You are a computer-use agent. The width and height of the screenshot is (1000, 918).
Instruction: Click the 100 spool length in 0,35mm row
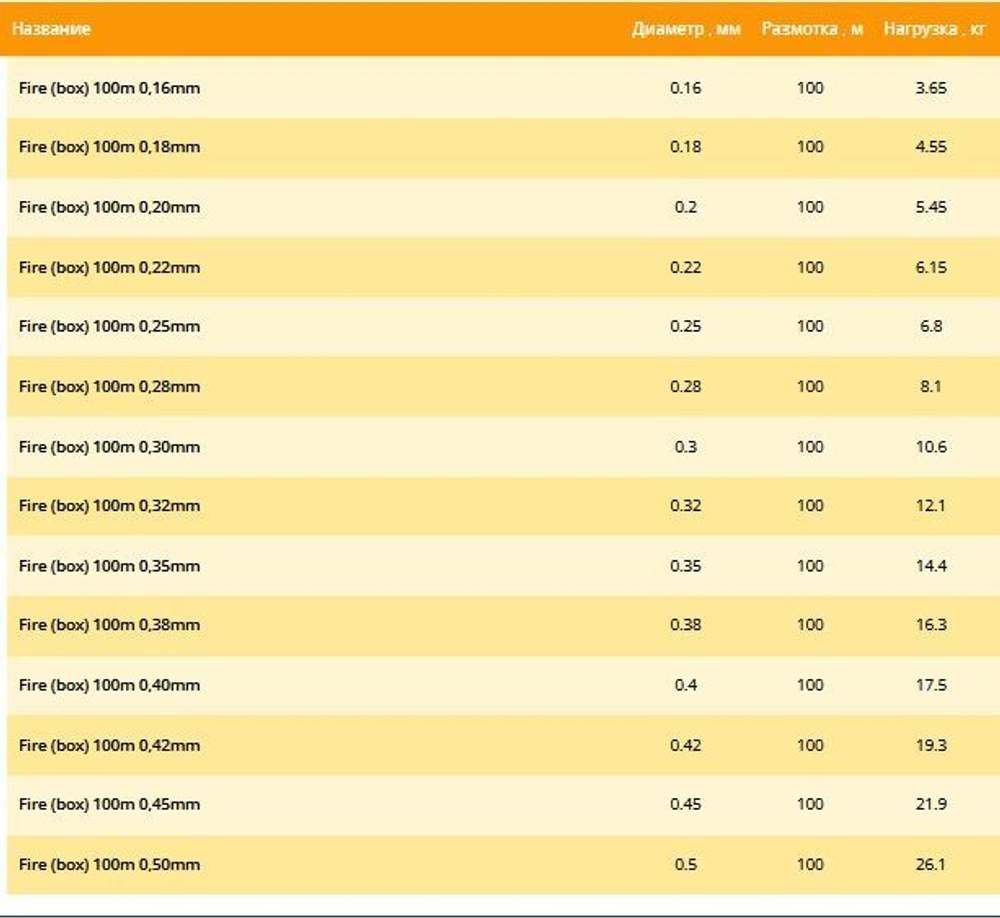pyautogui.click(x=810, y=566)
